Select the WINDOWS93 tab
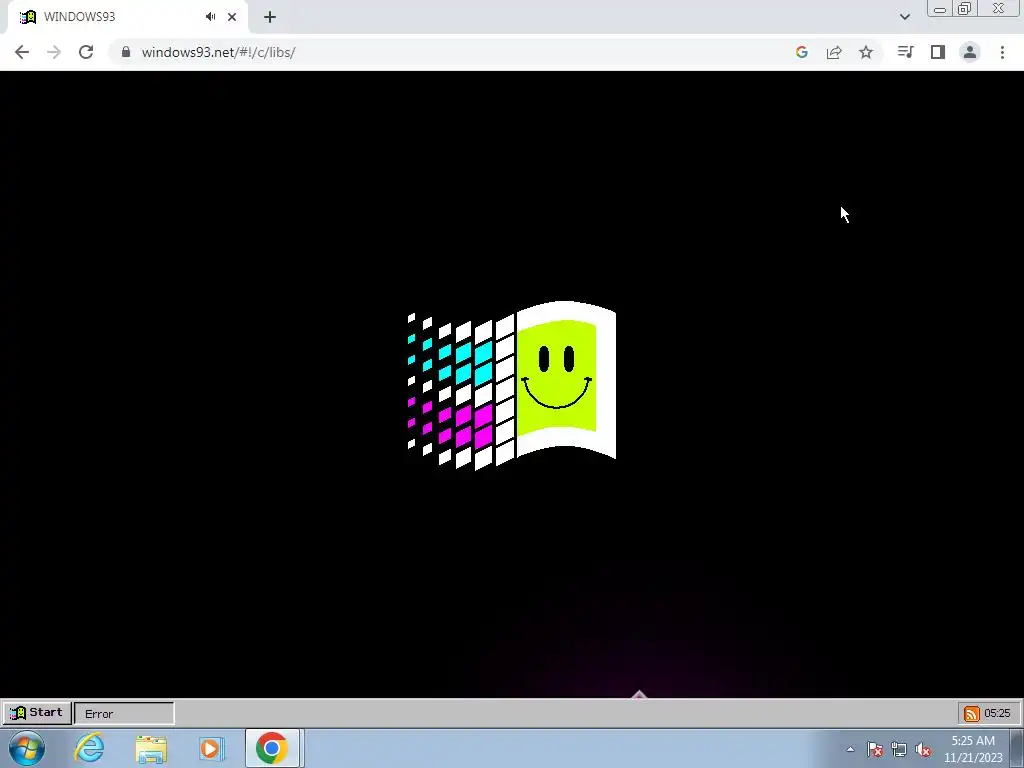This screenshot has width=1024, height=768. 127,17
